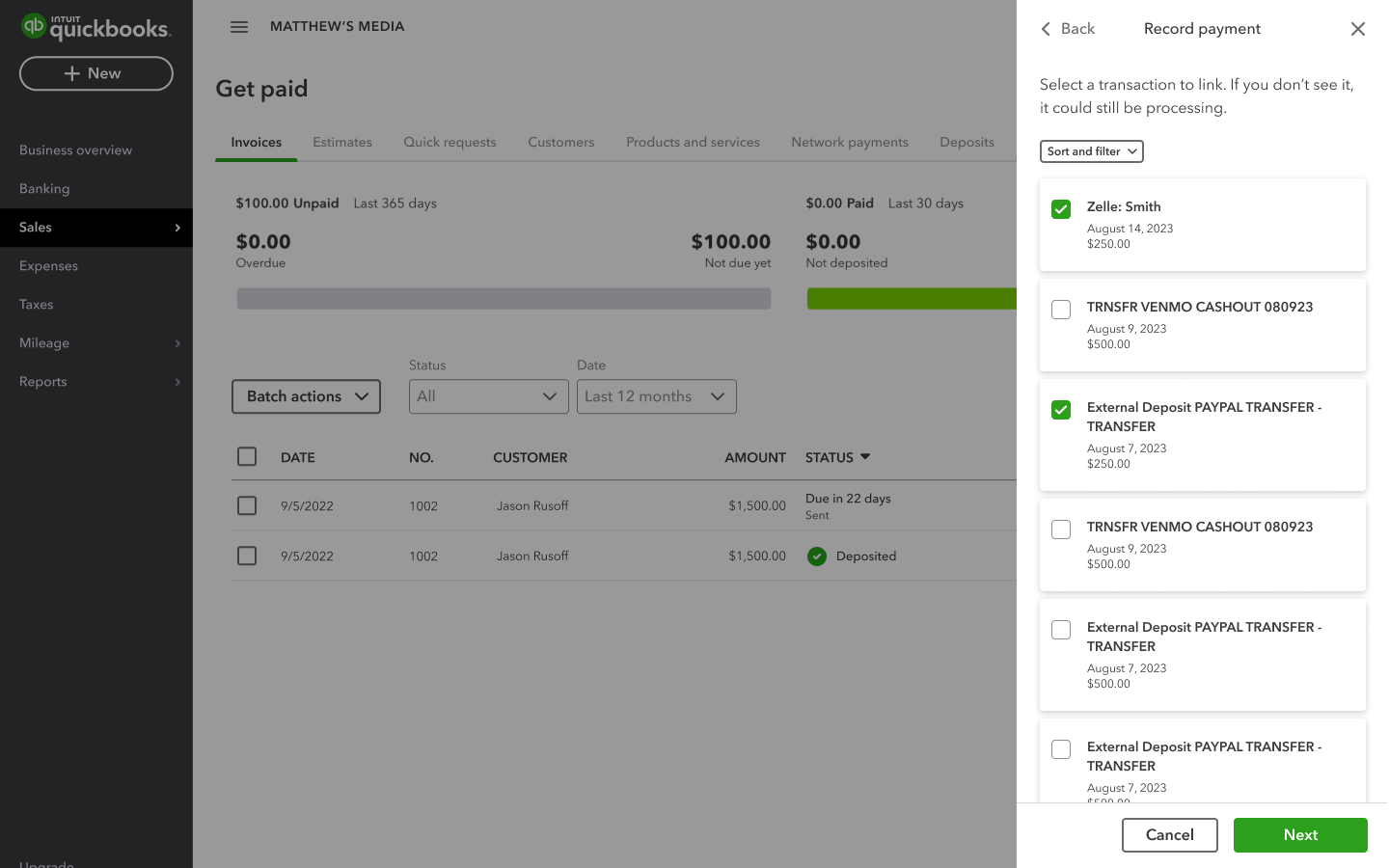The image size is (1389, 868).
Task: Click the $0.00 Not deposited amount
Action: [x=833, y=242]
